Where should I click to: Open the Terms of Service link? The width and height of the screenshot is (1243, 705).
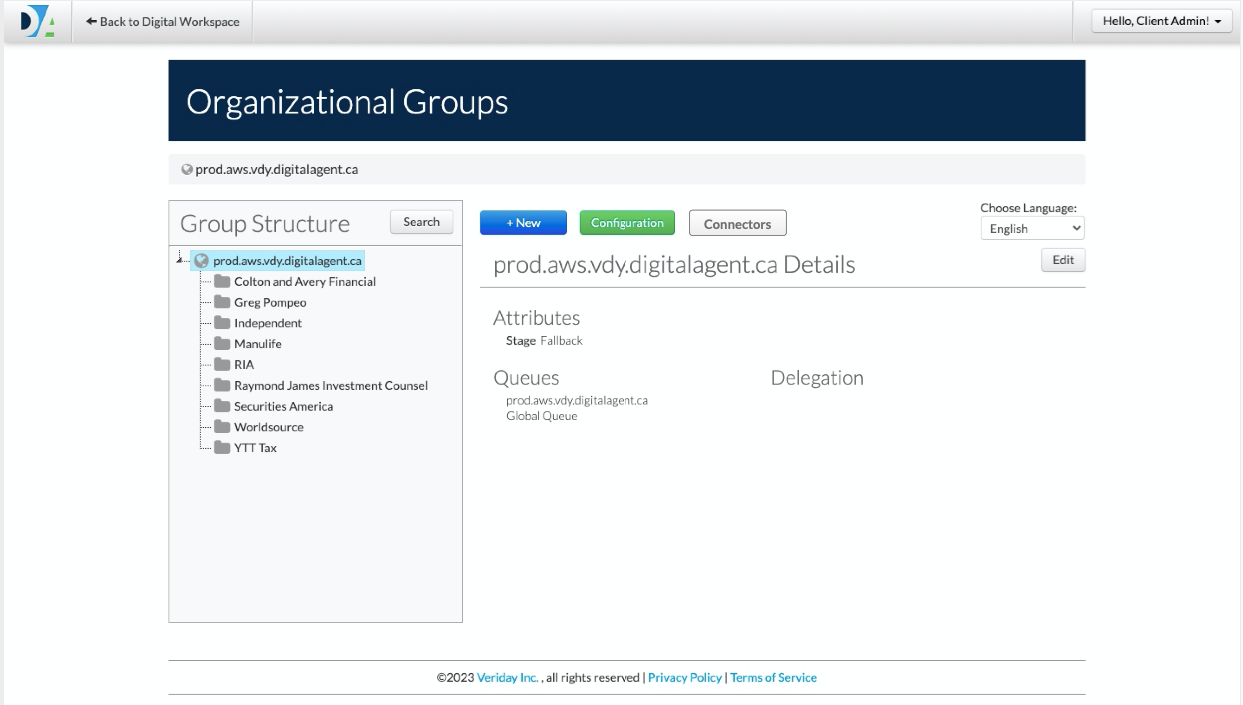[773, 678]
